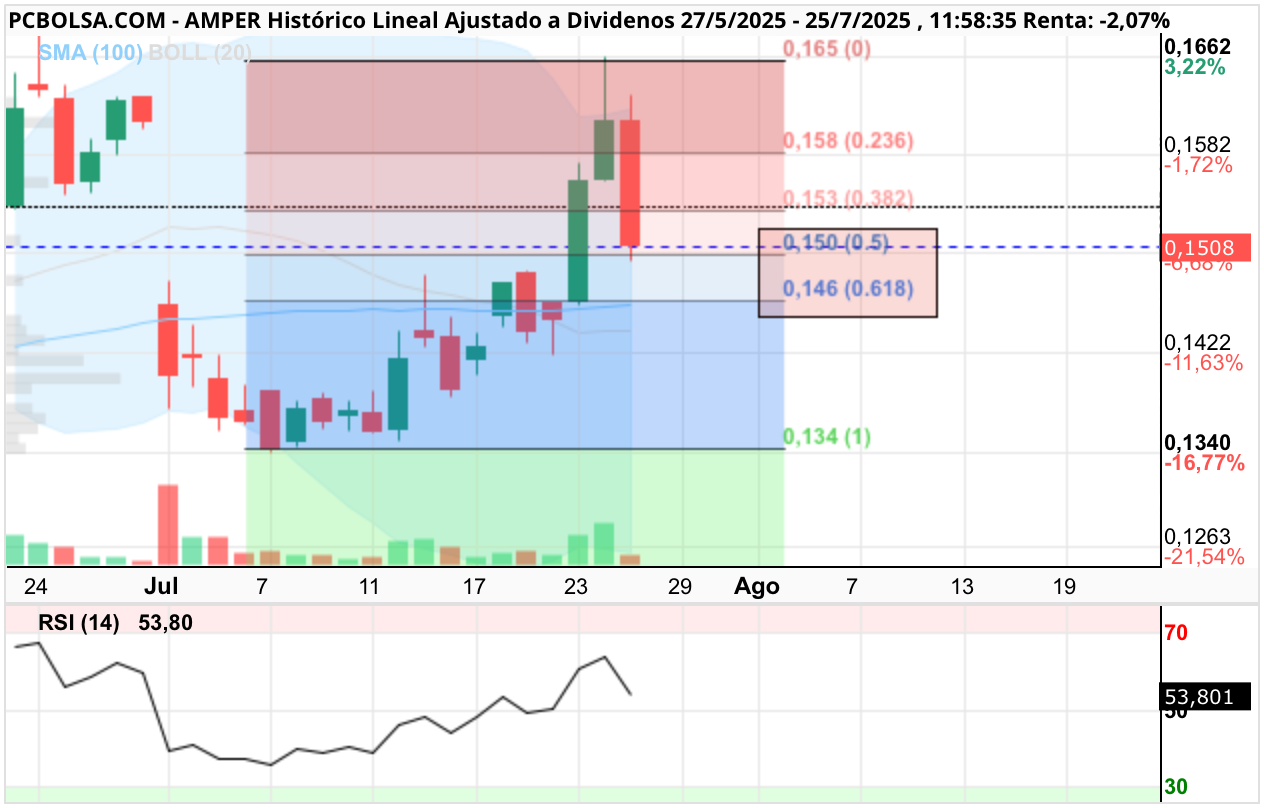This screenshot has height=808, width=1264.
Task: Click the Fibonacci label 0,146 (0.618)
Action: point(849,289)
